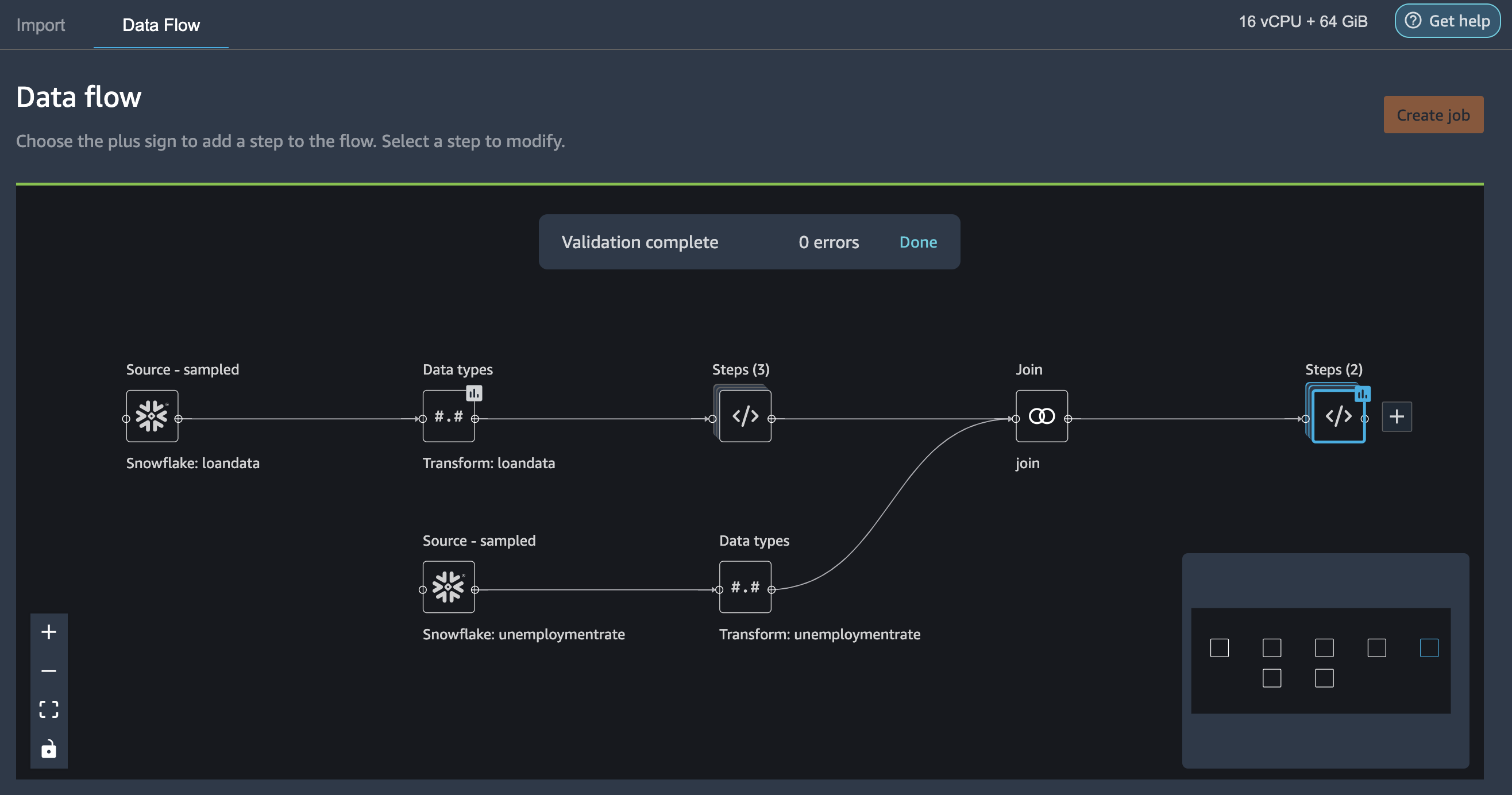Toggle the canvas lock icon
The height and width of the screenshot is (795, 1512).
click(49, 749)
